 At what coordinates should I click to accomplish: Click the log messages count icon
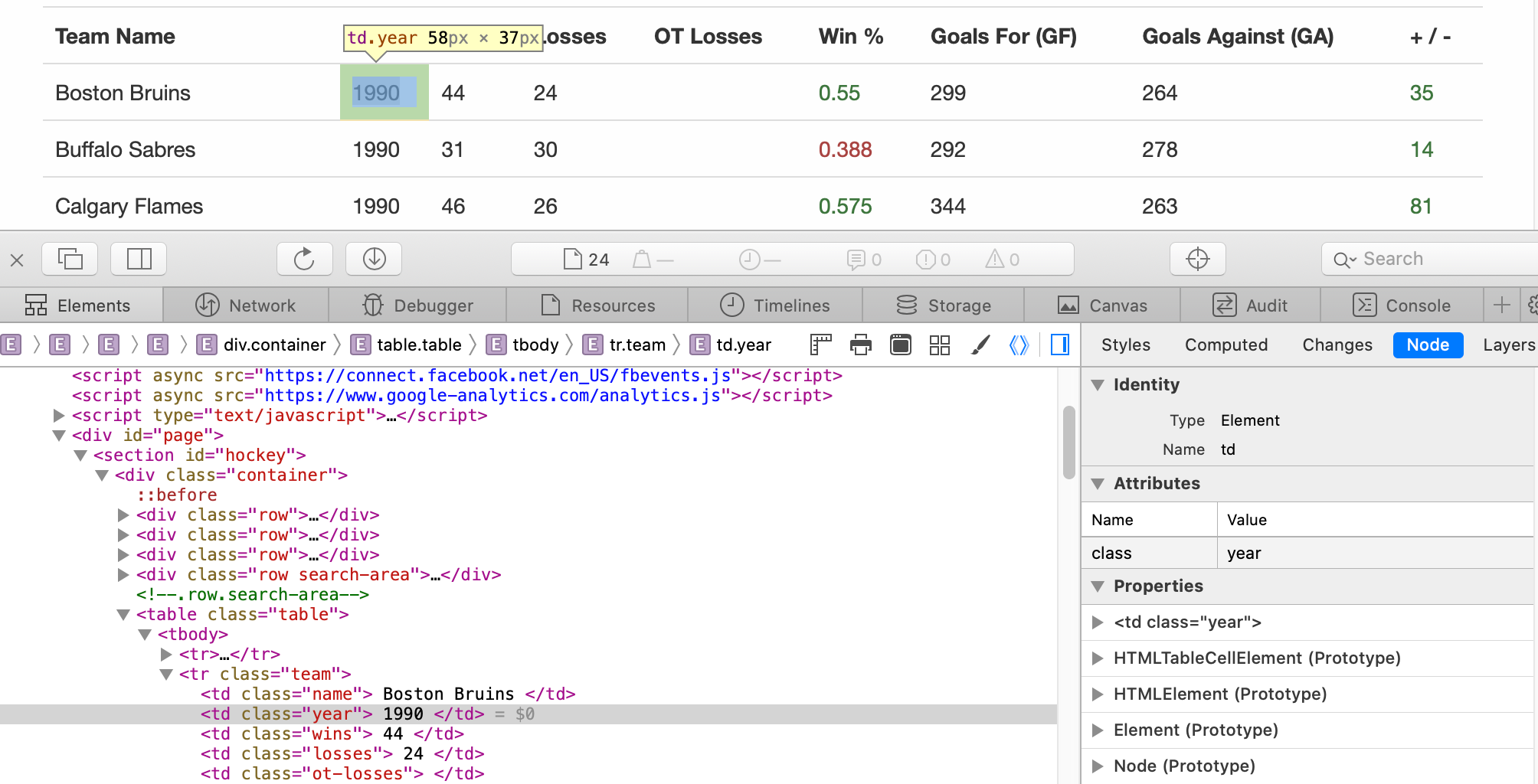click(x=864, y=260)
